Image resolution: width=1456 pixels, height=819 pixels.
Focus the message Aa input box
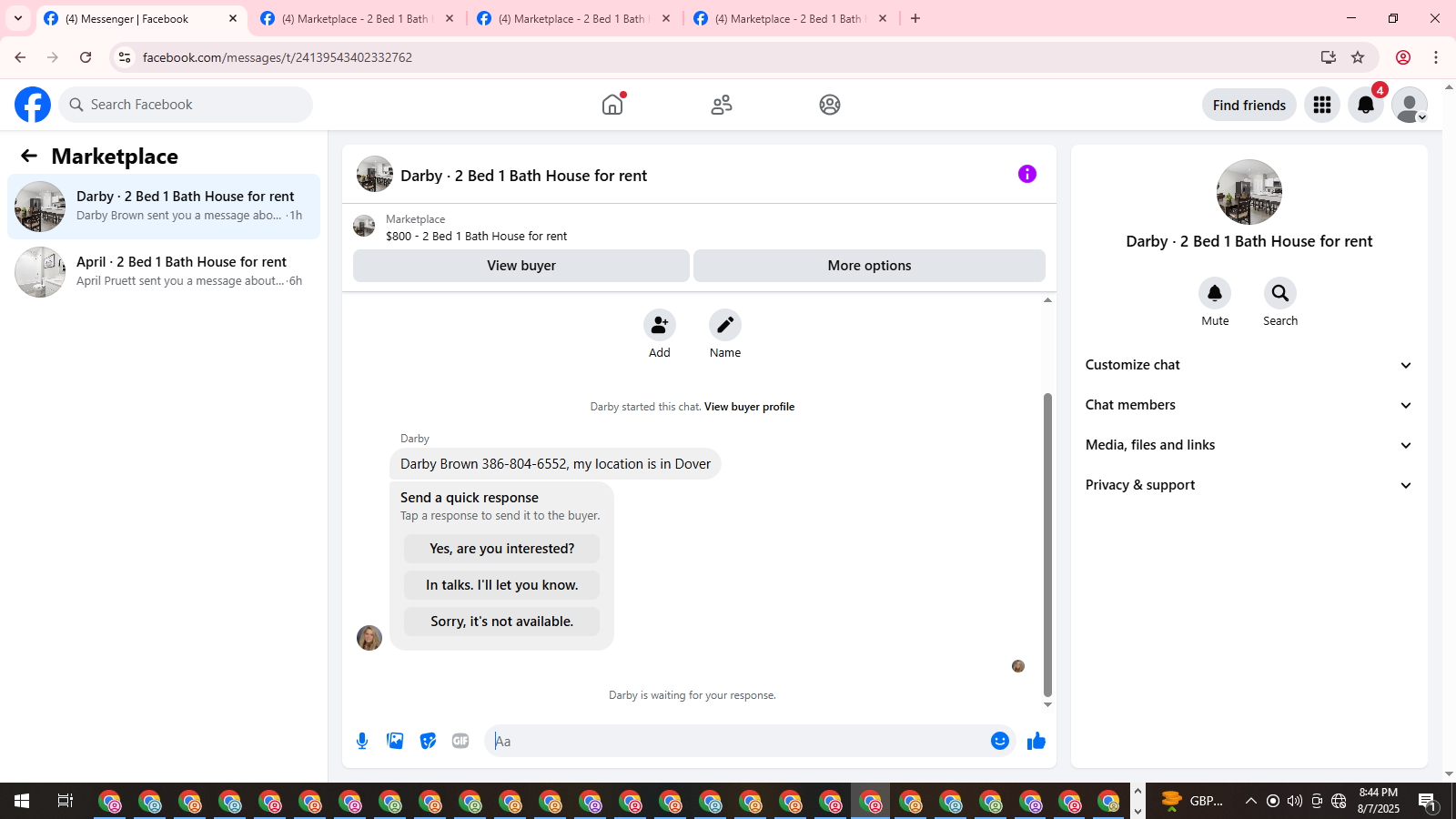pos(737,741)
